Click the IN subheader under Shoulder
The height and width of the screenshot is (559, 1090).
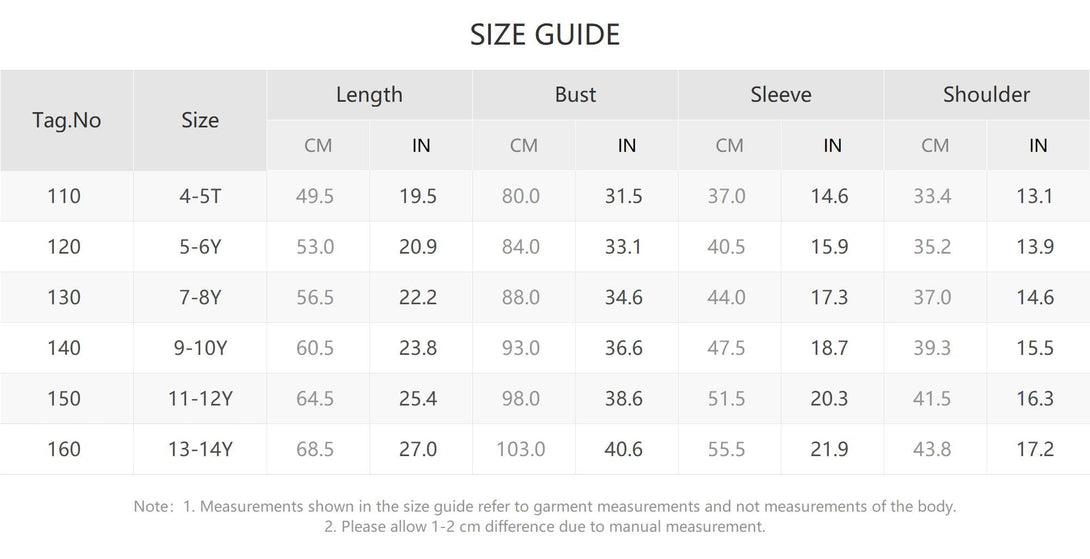point(1038,146)
